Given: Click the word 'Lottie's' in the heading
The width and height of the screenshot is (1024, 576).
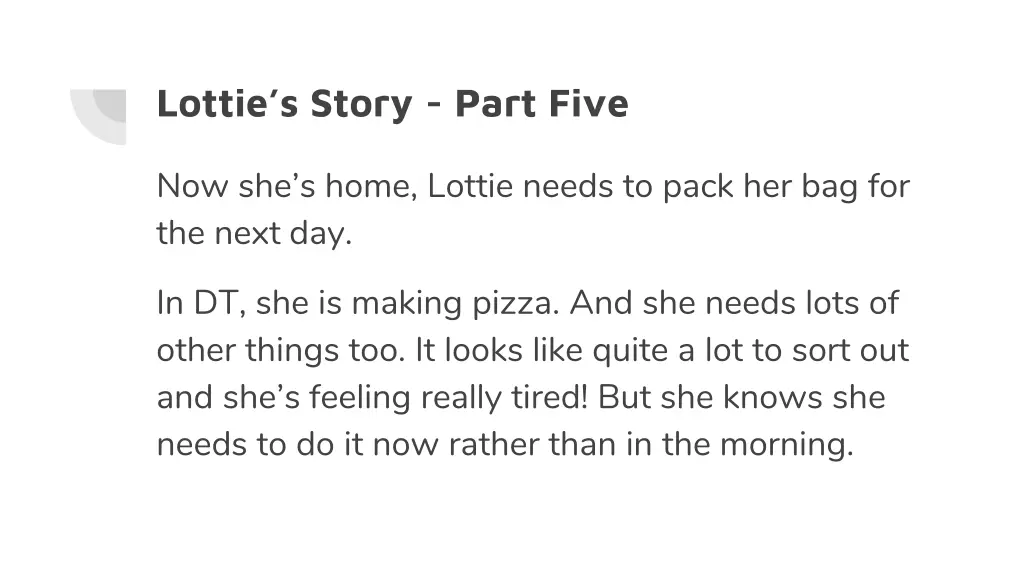Looking at the screenshot, I should 227,103.
